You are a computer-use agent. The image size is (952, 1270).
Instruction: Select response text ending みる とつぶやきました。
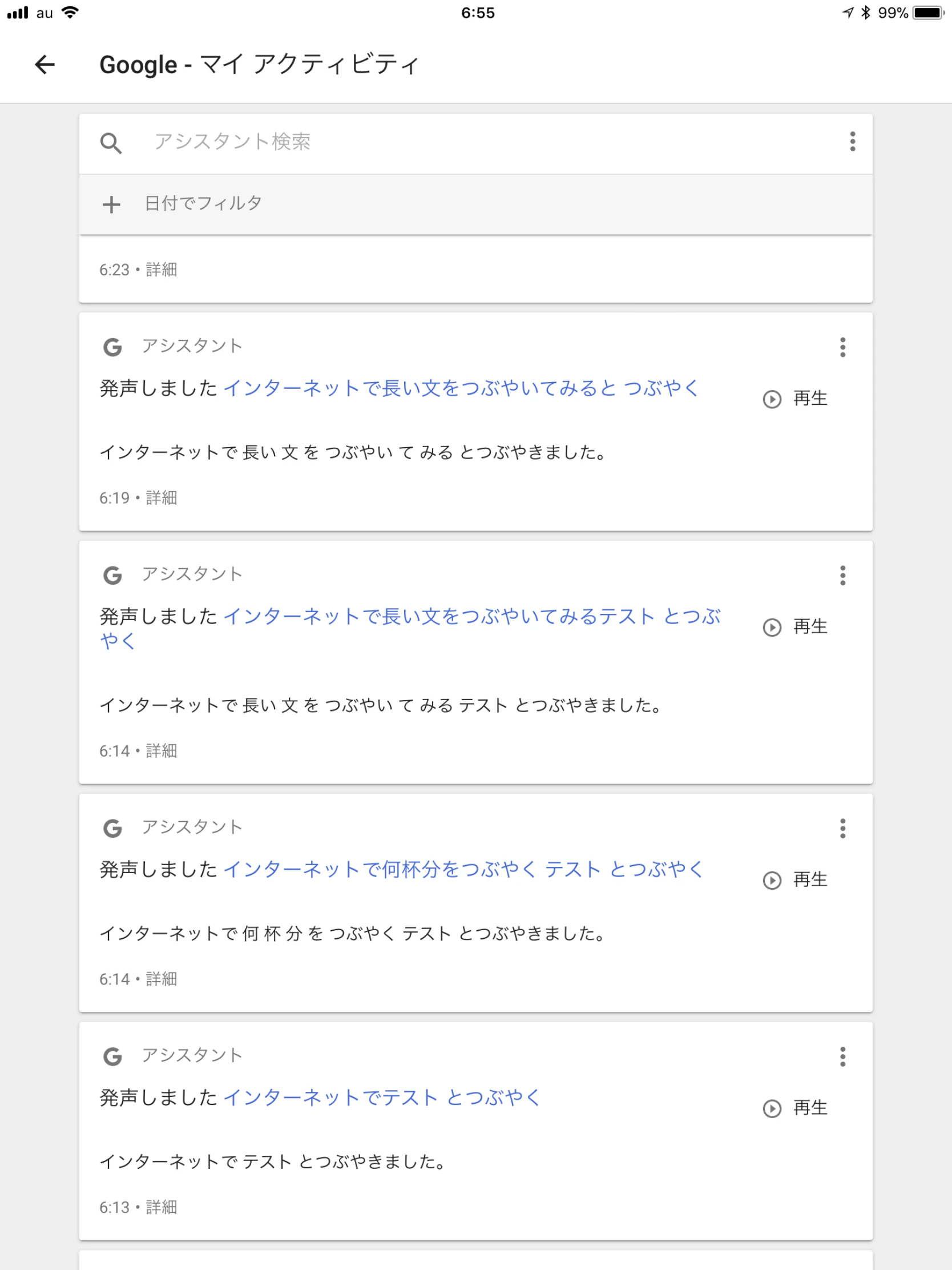click(x=353, y=453)
